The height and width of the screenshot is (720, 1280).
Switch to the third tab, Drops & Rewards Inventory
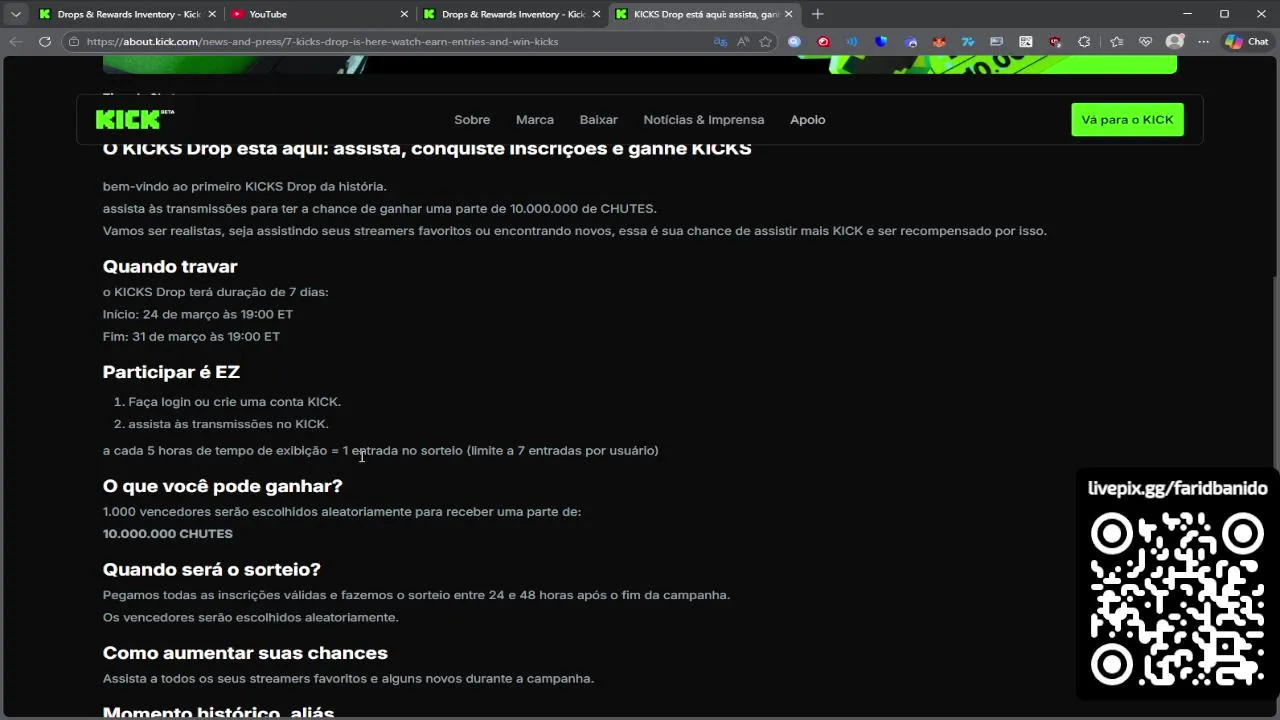click(512, 14)
